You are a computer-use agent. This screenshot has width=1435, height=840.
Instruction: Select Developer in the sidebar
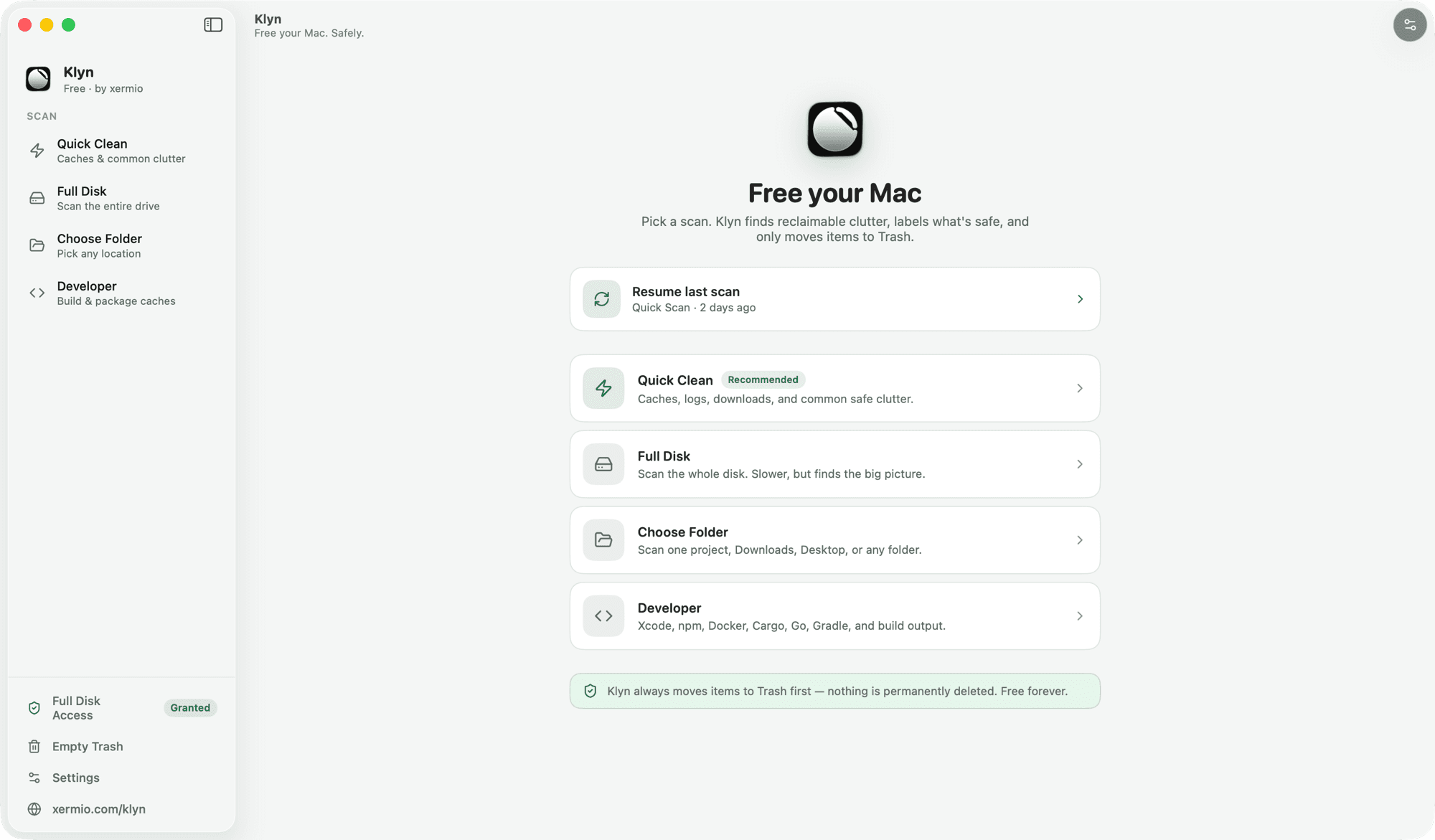121,293
